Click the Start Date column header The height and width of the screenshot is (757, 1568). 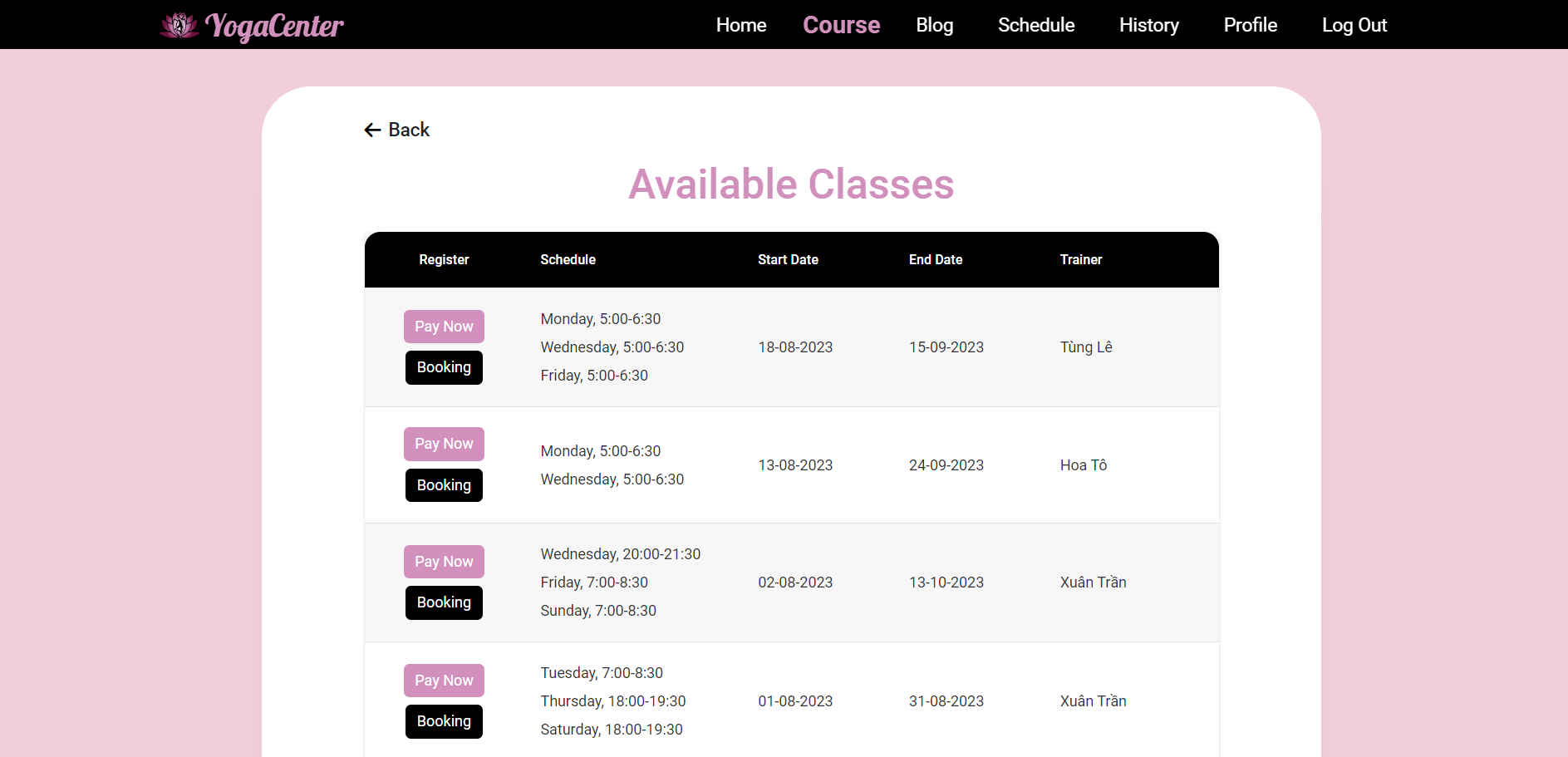[788, 259]
